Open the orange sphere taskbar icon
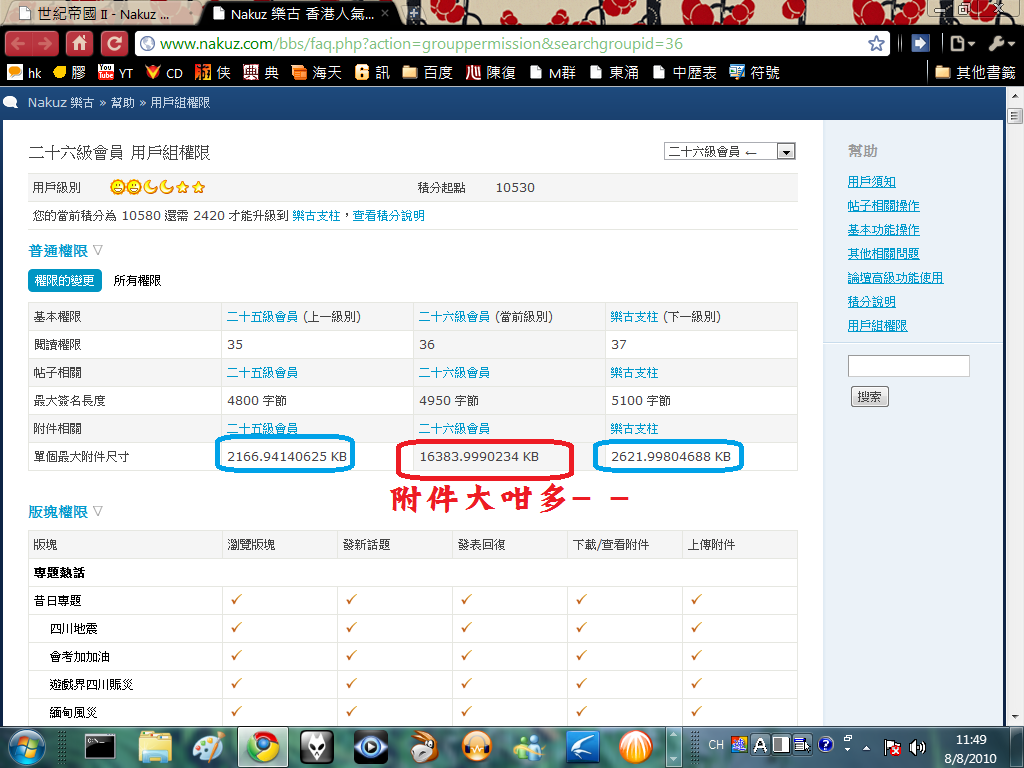 635,746
